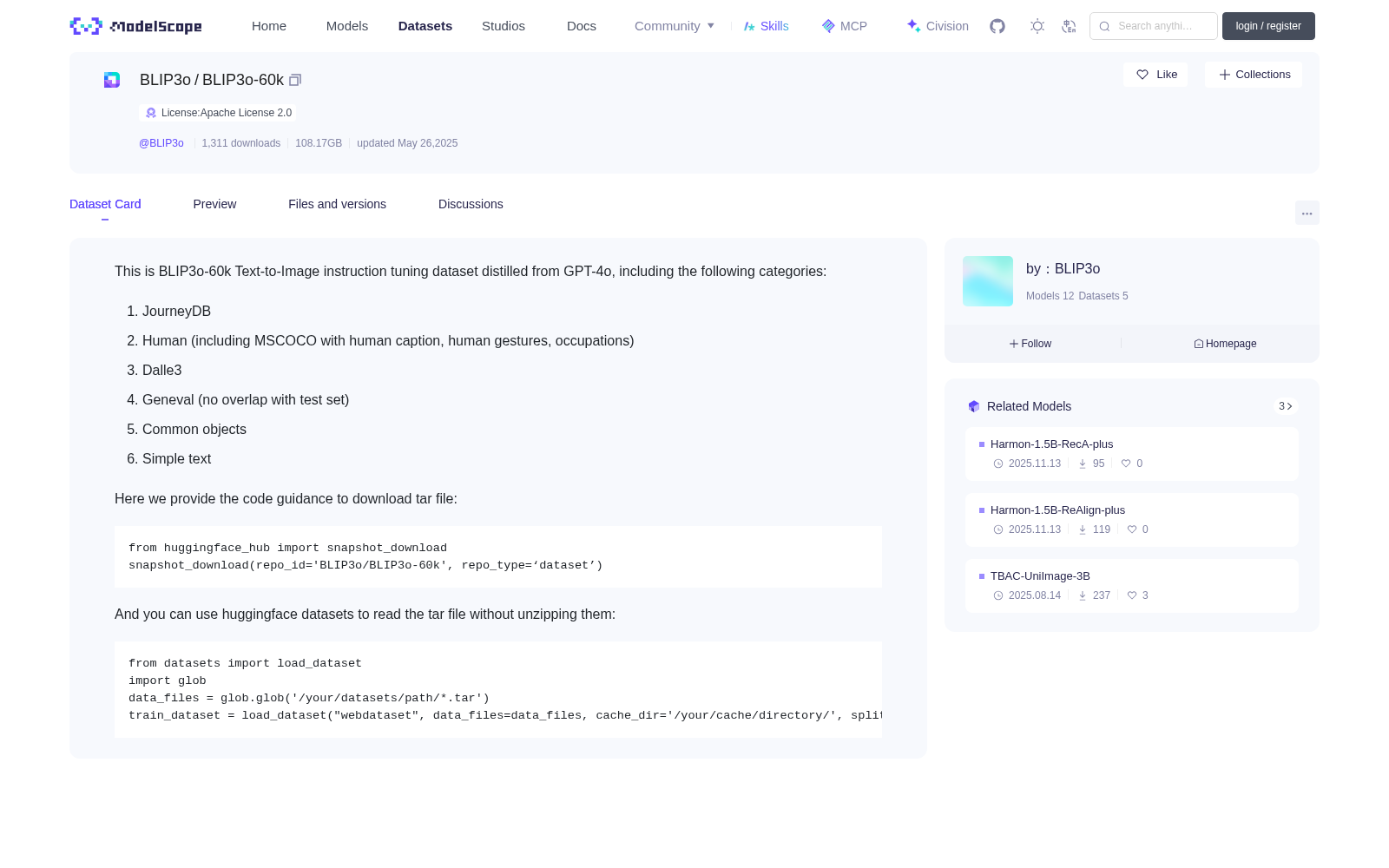
Task: Click the plus icon in Collections
Action: coord(1225,75)
